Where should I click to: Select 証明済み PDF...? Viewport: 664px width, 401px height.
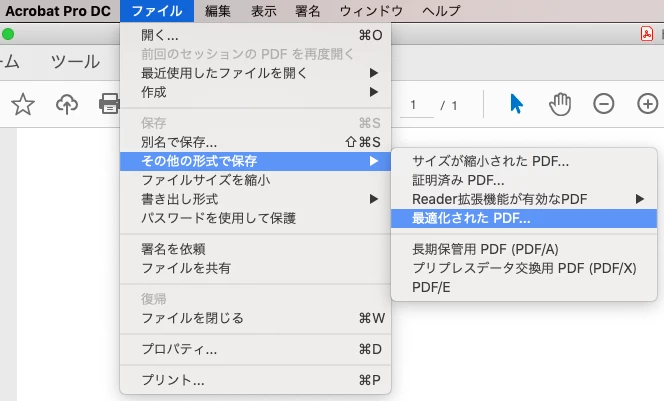coord(524,180)
